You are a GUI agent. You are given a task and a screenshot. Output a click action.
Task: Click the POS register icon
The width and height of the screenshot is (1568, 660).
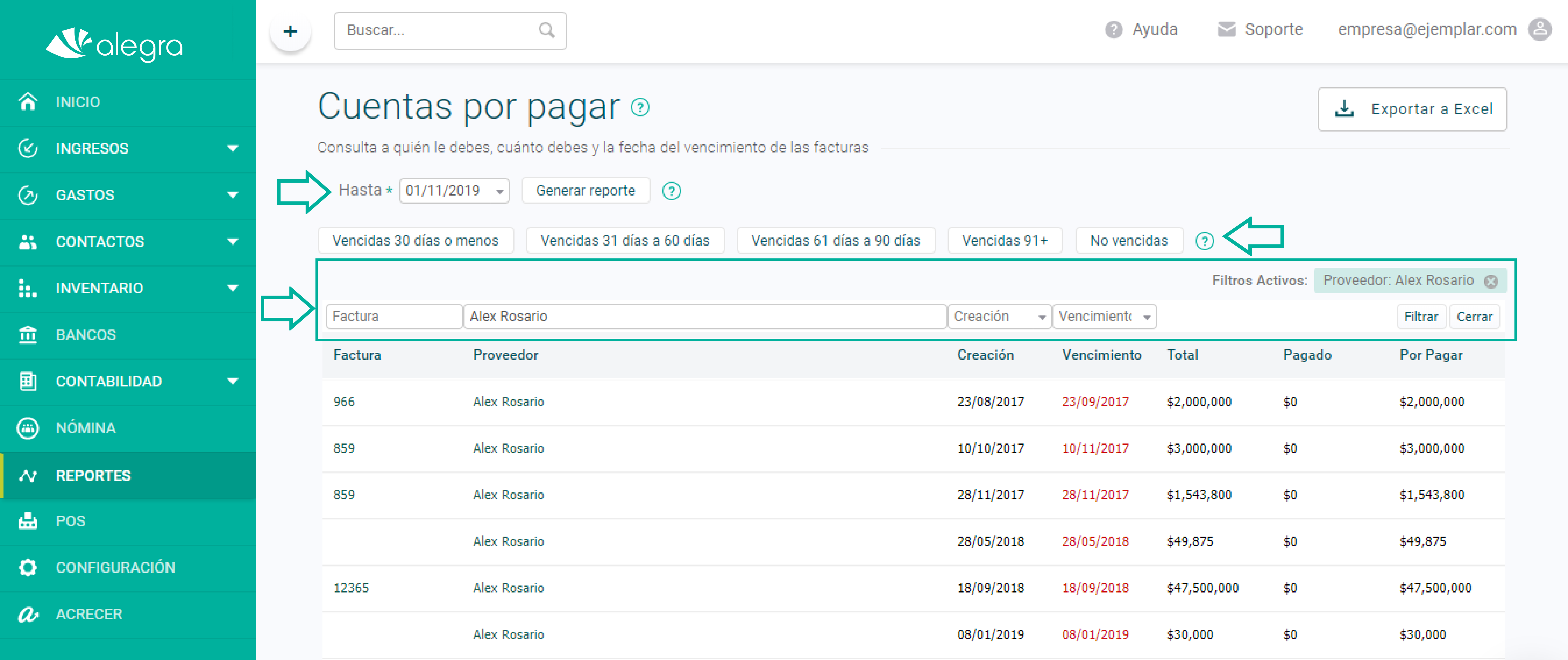(x=28, y=521)
